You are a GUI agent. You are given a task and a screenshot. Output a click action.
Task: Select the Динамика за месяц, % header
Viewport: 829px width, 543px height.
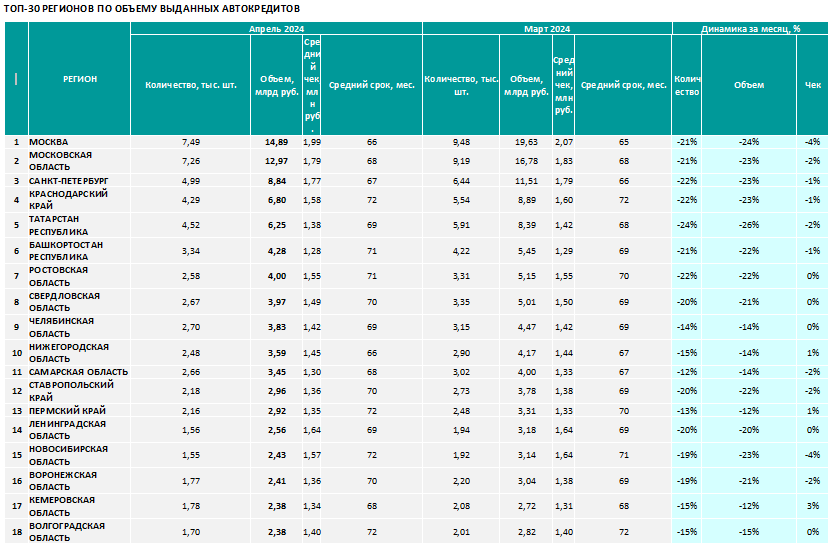[x=750, y=29]
